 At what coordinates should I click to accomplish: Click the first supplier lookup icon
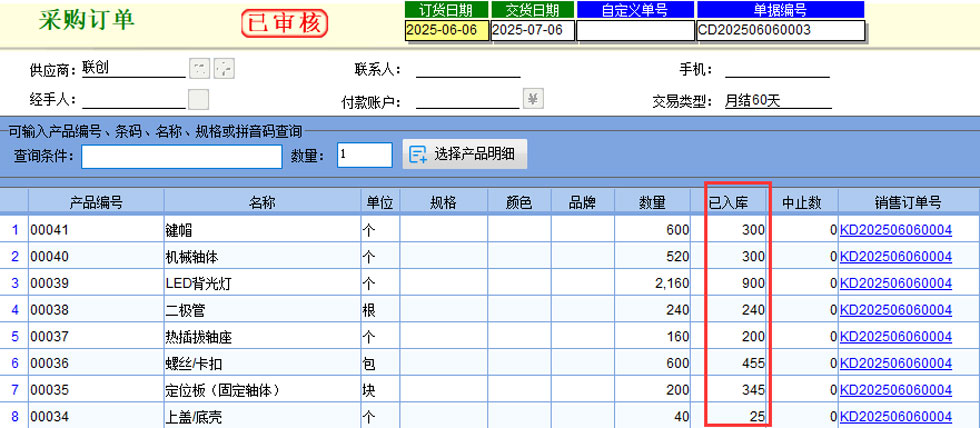pos(200,69)
